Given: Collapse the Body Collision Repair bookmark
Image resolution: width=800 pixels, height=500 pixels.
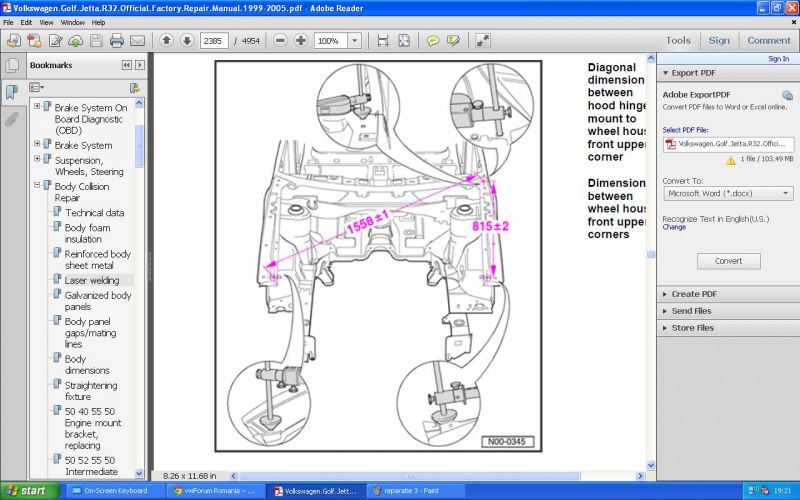Looking at the screenshot, I should (38, 186).
